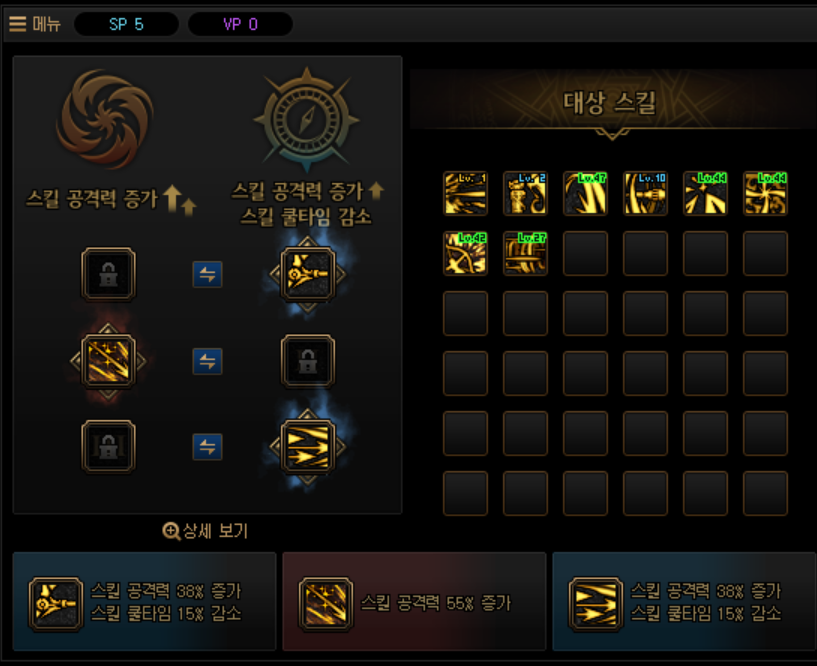Select the glowing red slash skill icon
The image size is (817, 666).
point(108,361)
